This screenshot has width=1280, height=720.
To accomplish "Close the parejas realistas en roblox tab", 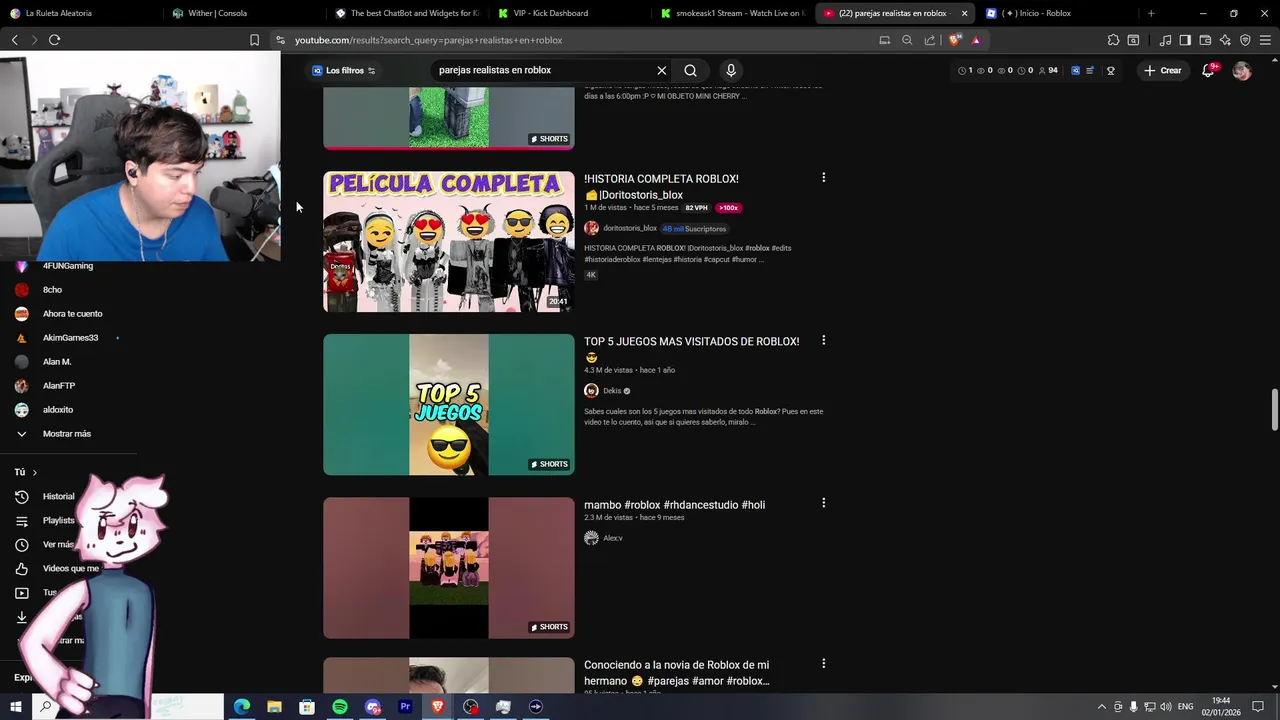I will [964, 13].
